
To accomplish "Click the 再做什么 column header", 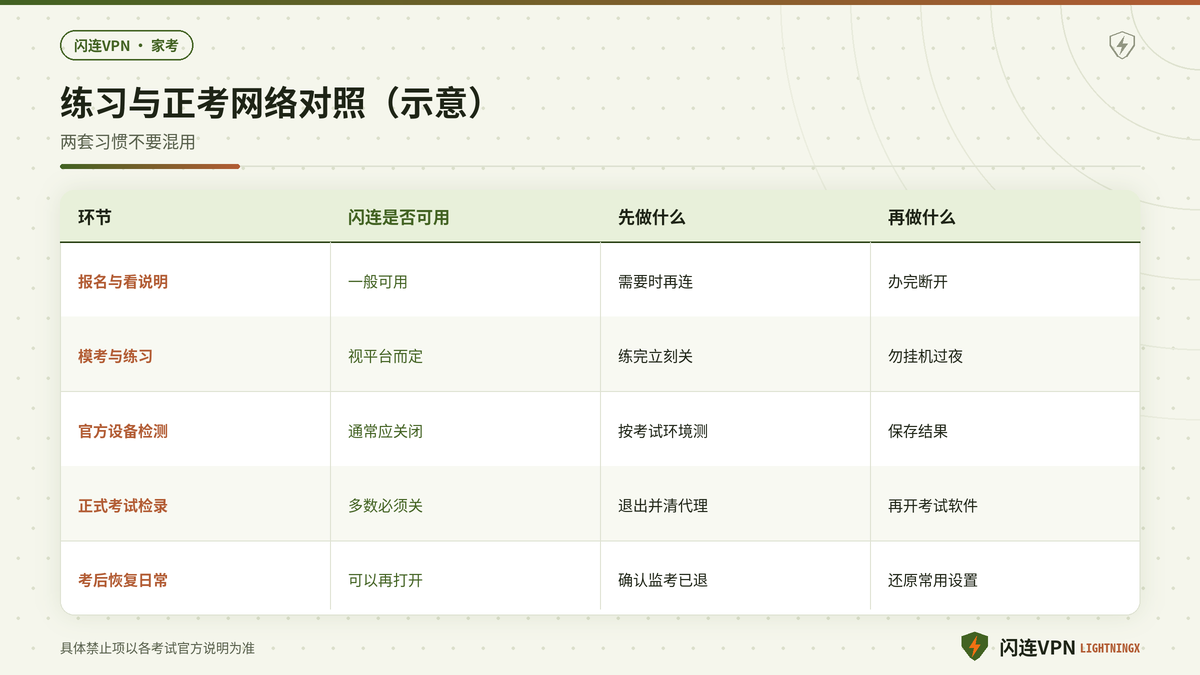I will [x=922, y=217].
